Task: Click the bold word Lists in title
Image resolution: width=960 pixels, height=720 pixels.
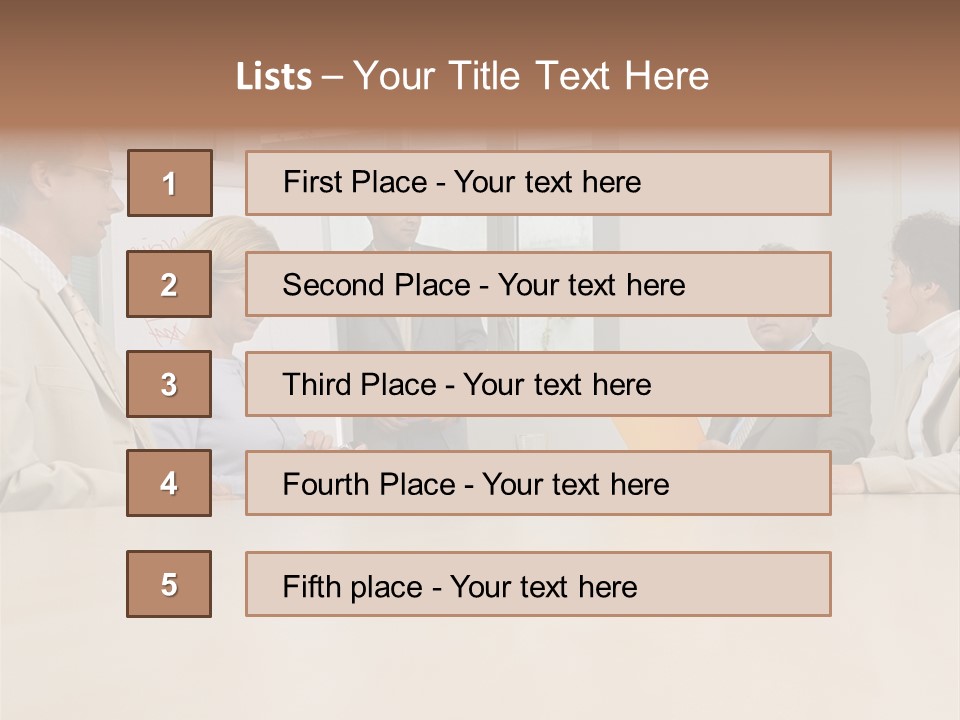Action: click(x=273, y=77)
